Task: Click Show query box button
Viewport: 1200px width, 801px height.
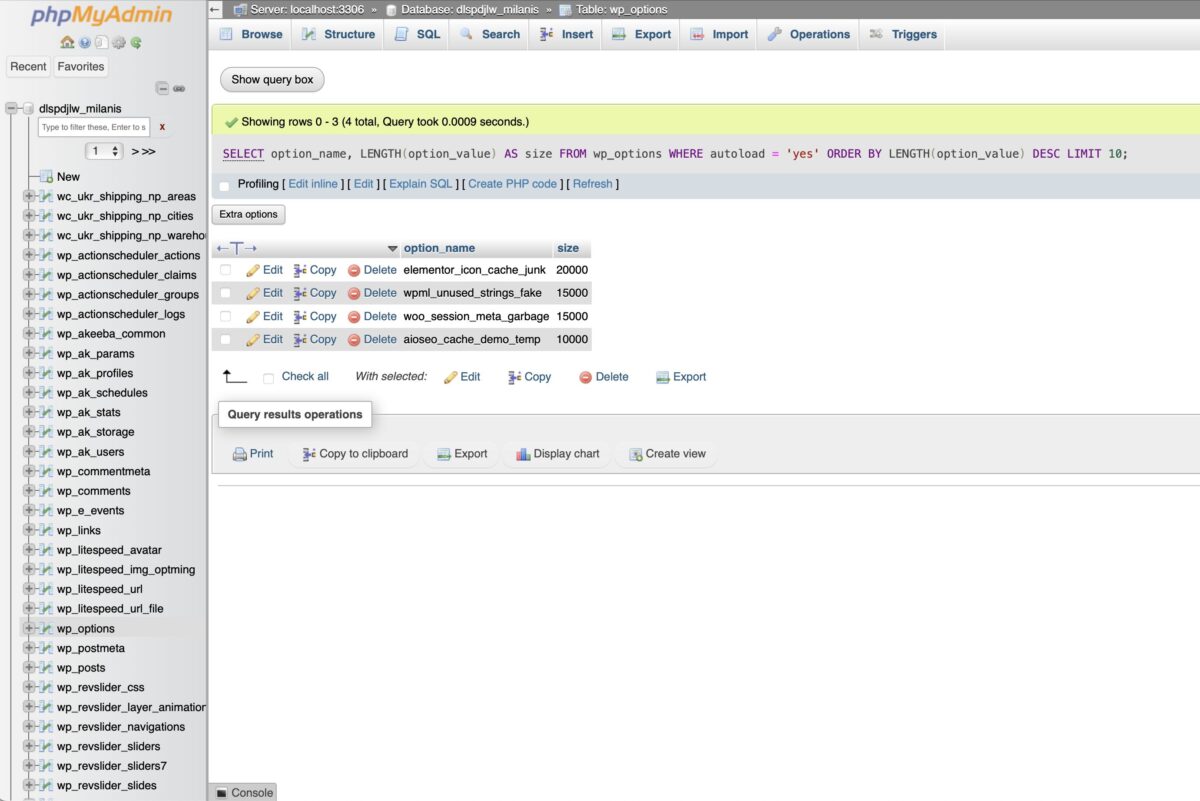Action: (x=272, y=80)
